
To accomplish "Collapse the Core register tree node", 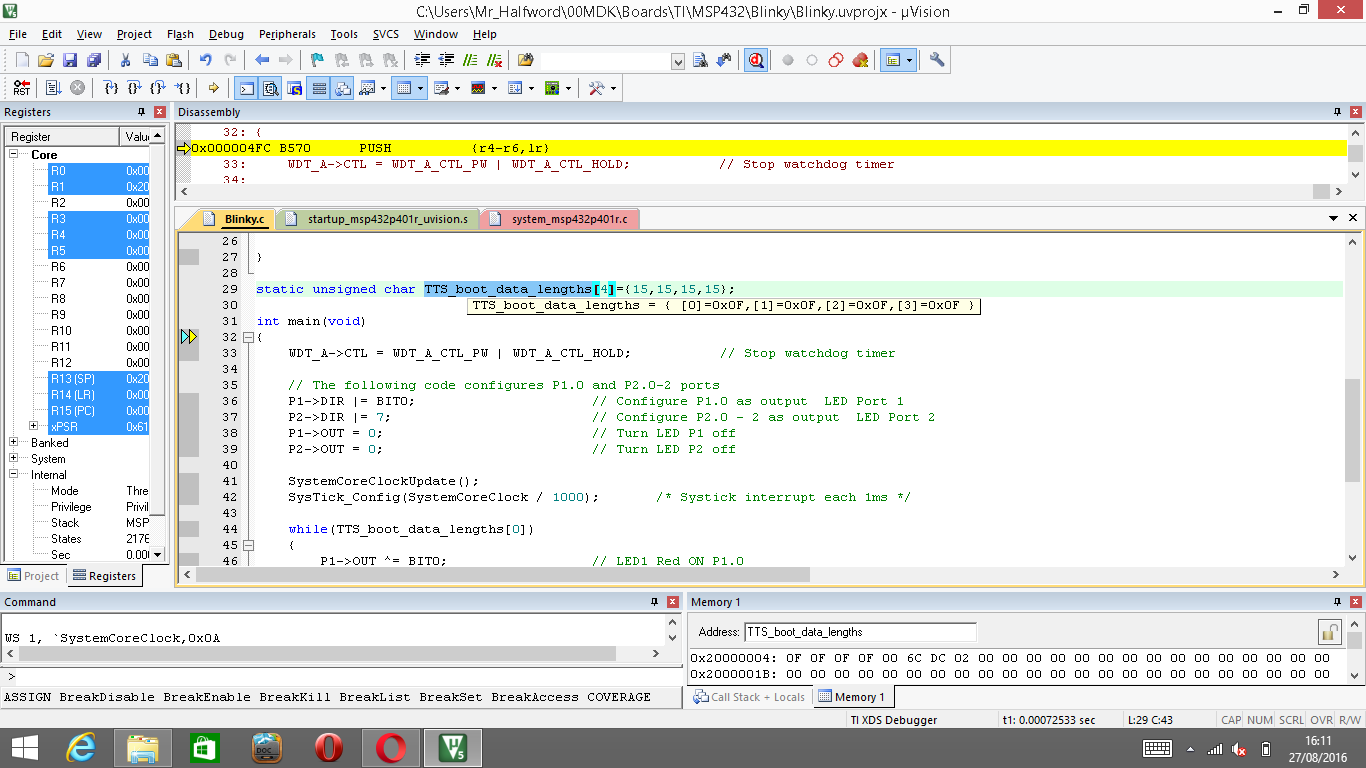I will [15, 155].
